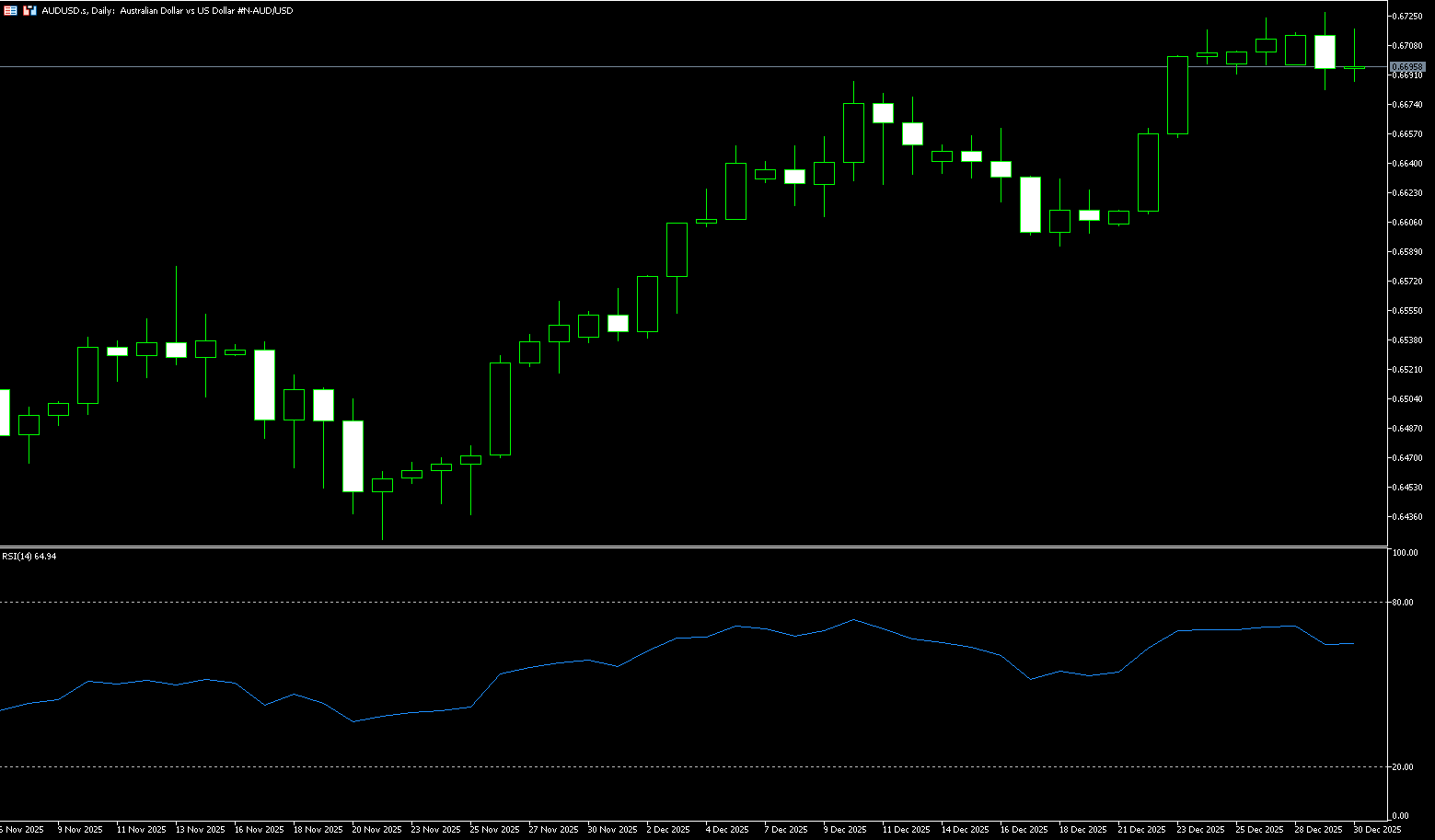Click the 0.64360 price scale label
Viewport: 1435px width, 840px height.
pos(1408,517)
